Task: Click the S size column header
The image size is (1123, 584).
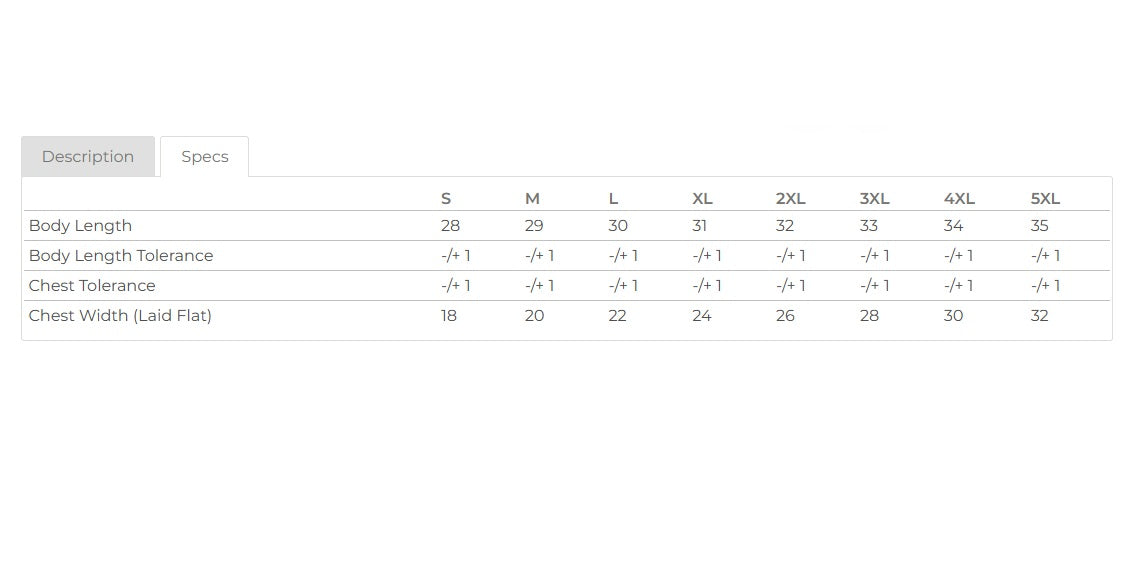Action: point(445,198)
